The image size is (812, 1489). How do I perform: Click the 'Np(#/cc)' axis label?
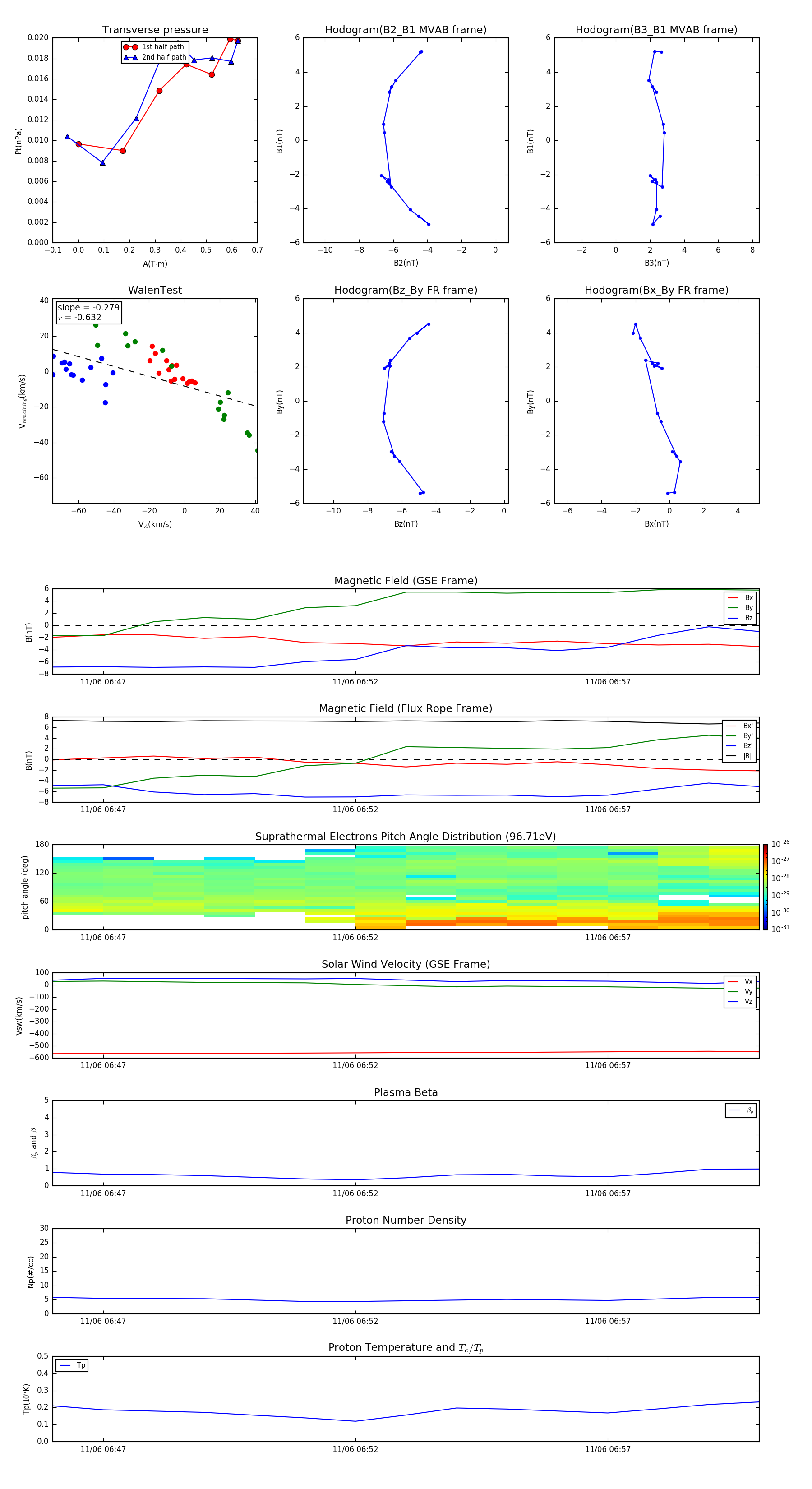(x=31, y=1272)
